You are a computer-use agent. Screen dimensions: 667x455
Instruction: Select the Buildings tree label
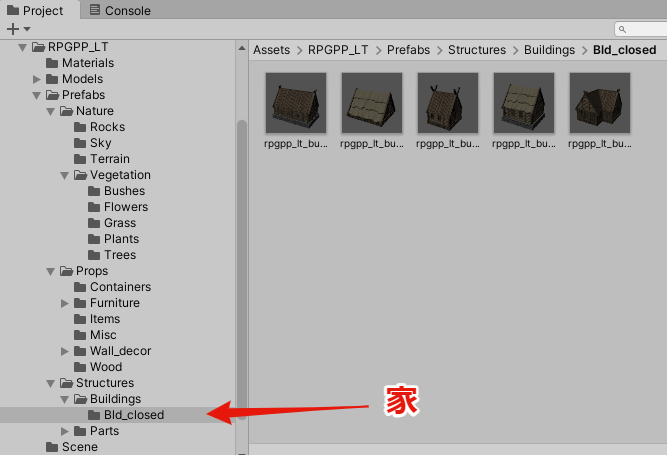115,399
